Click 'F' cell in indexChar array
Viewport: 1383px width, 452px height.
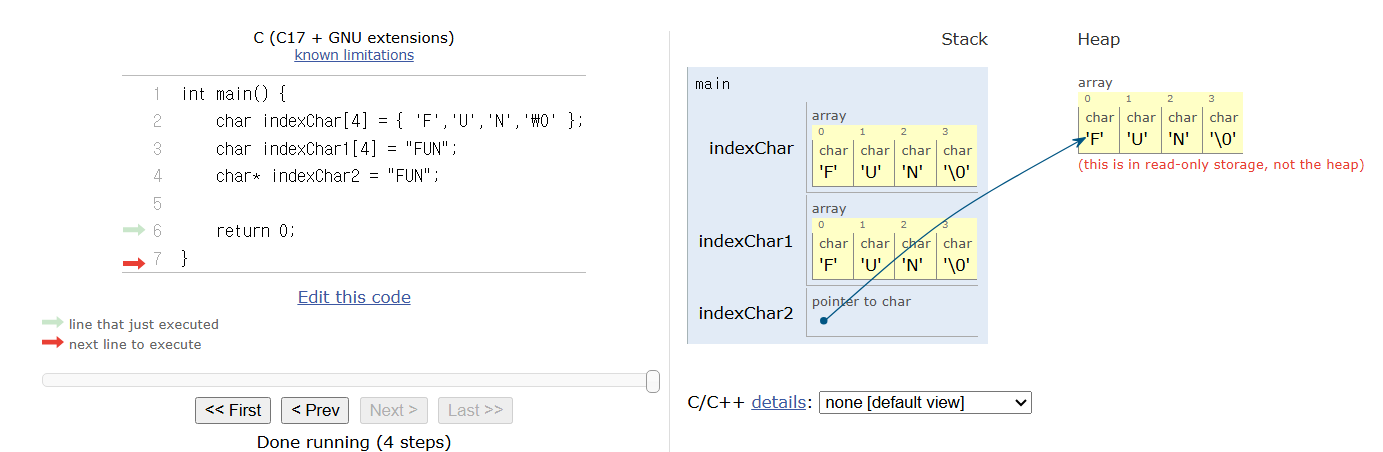point(833,161)
